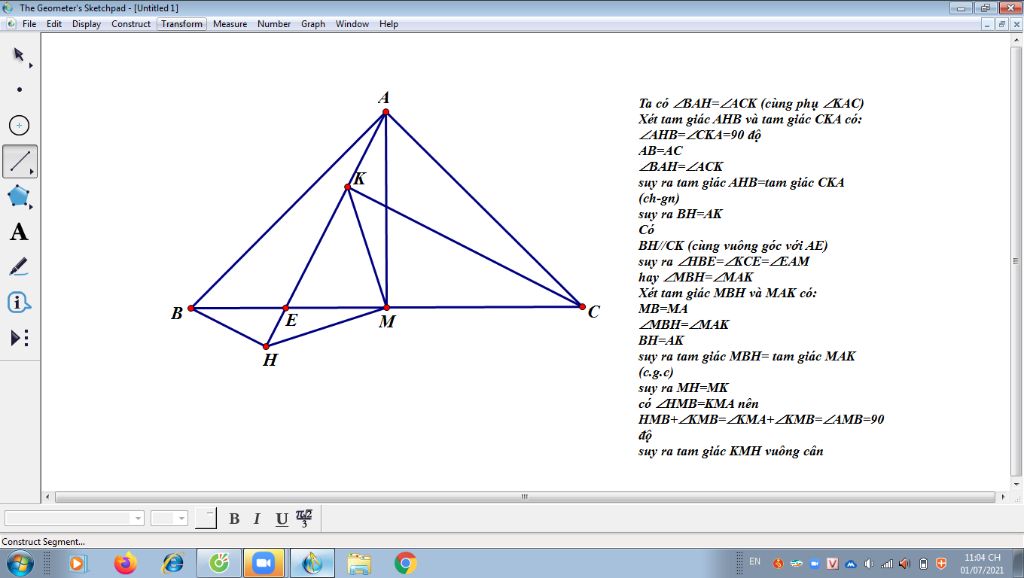Open the Number menu

point(274,24)
